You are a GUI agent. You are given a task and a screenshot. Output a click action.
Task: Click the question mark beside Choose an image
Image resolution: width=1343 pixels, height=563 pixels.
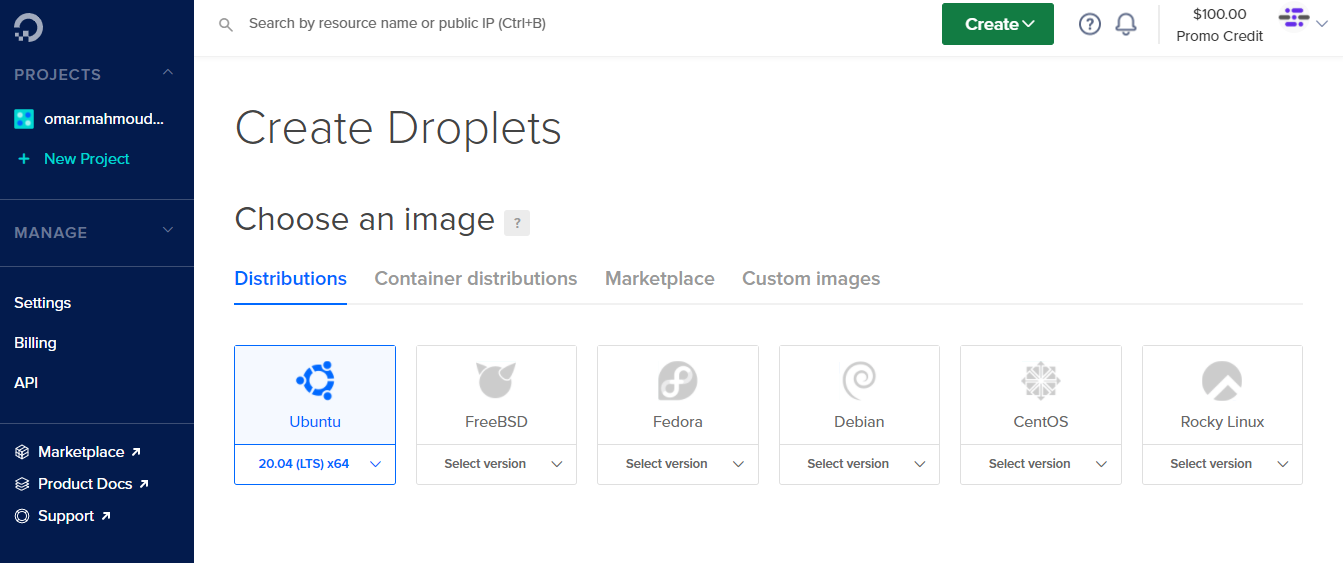click(x=517, y=223)
